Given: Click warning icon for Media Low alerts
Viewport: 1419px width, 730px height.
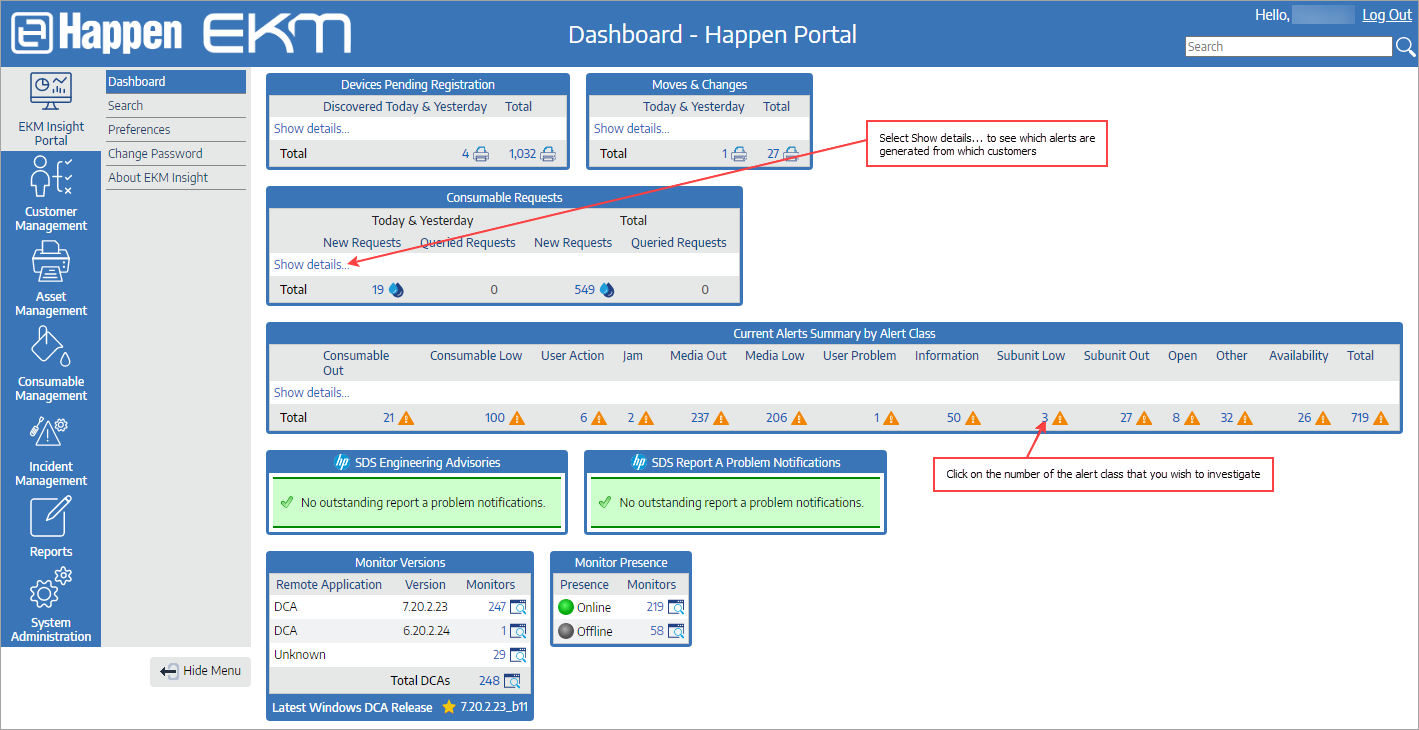Looking at the screenshot, I should point(799,418).
